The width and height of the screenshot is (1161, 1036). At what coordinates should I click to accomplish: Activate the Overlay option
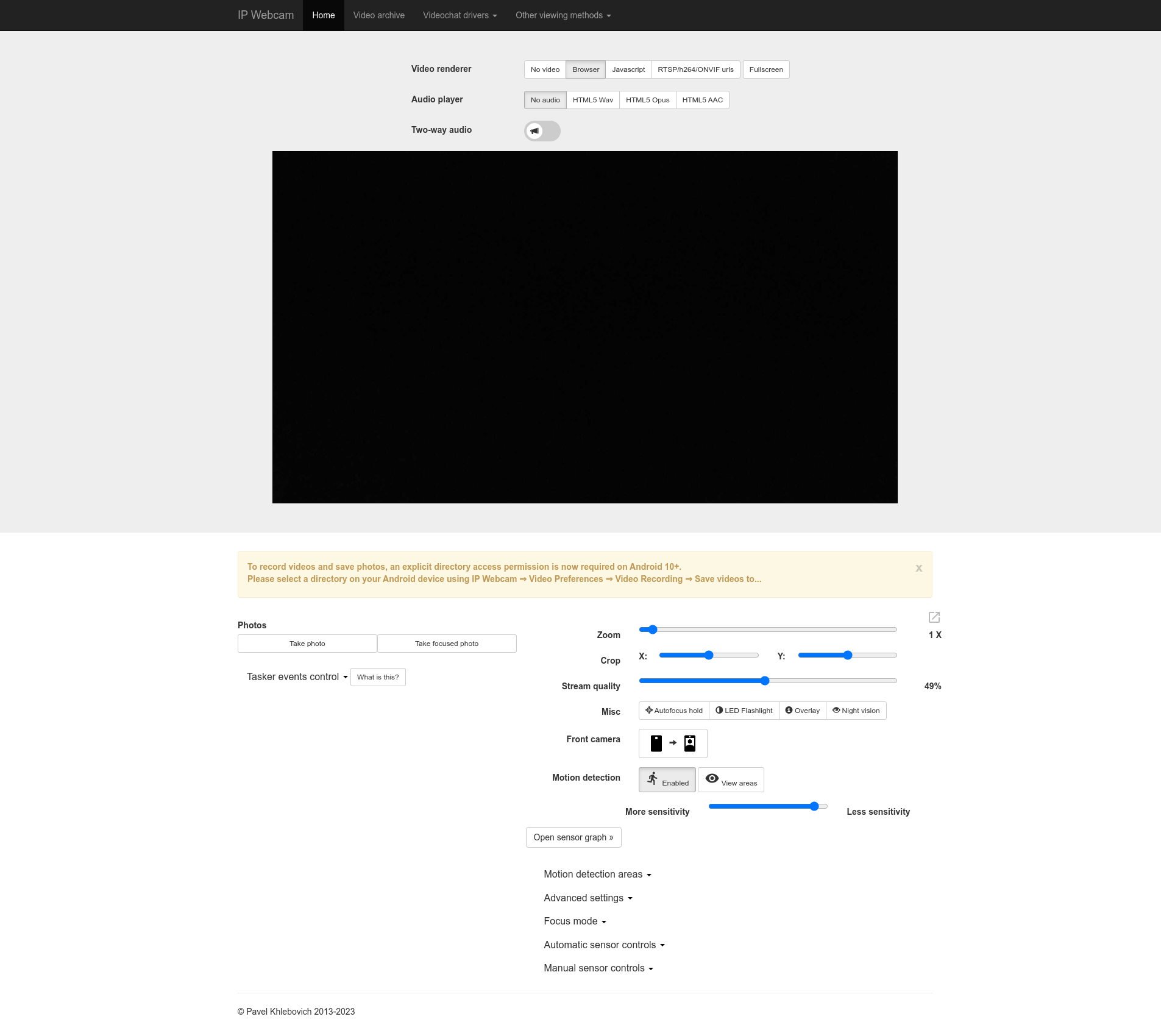coord(803,710)
